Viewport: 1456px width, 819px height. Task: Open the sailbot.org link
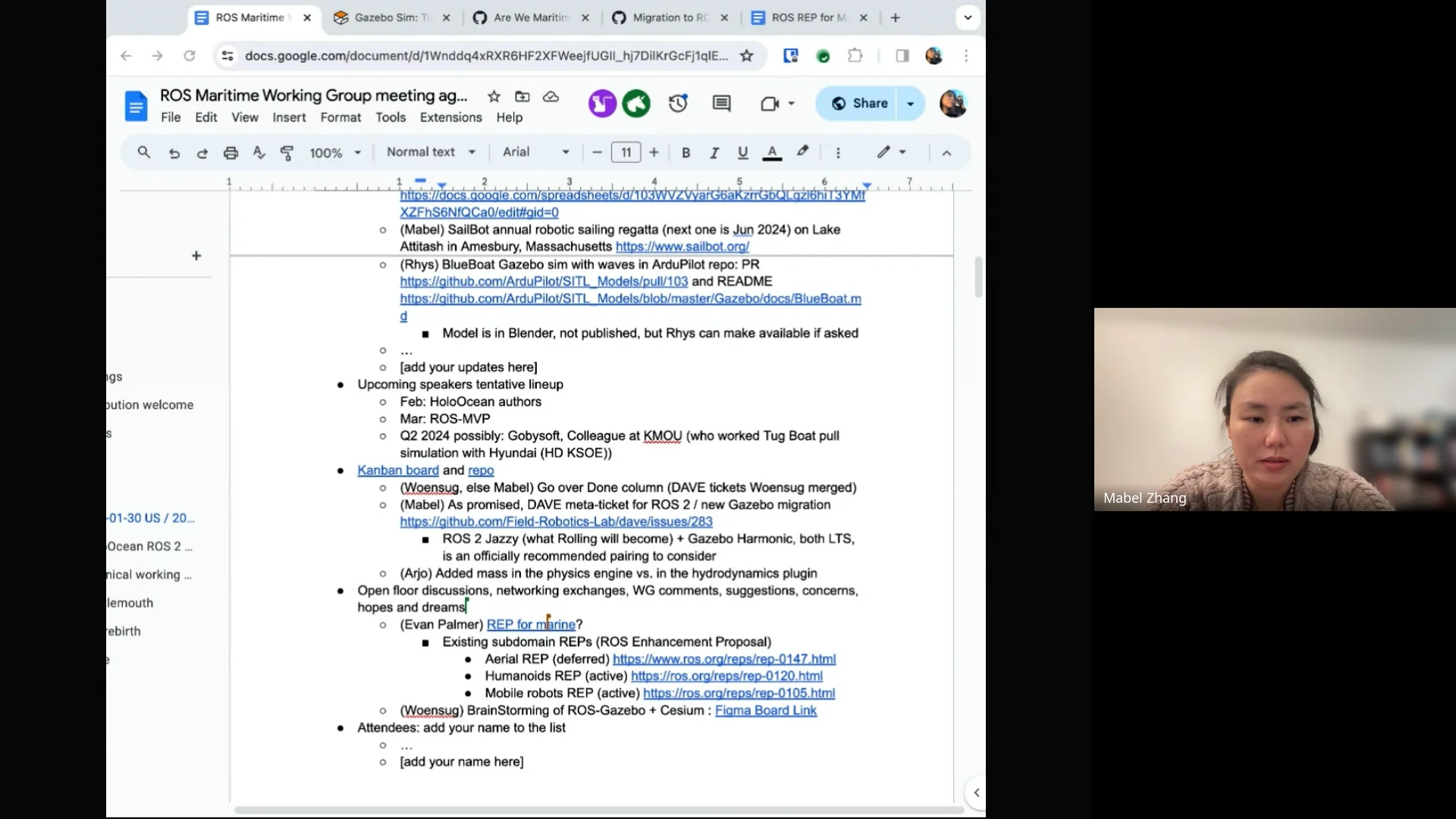(682, 246)
